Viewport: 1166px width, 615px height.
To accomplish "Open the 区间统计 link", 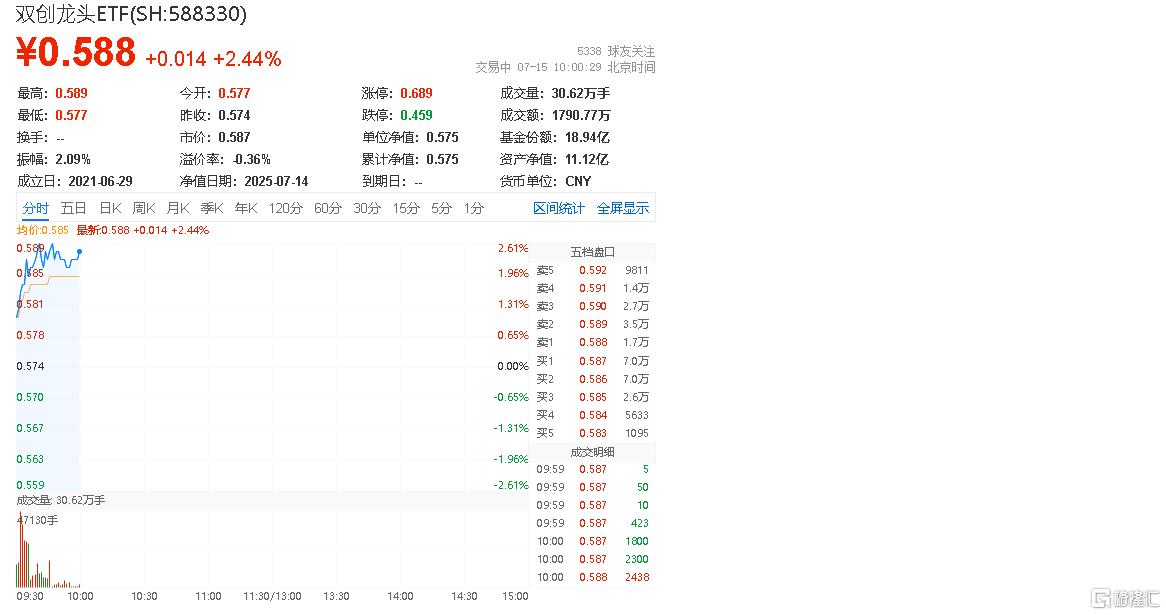I will point(558,208).
